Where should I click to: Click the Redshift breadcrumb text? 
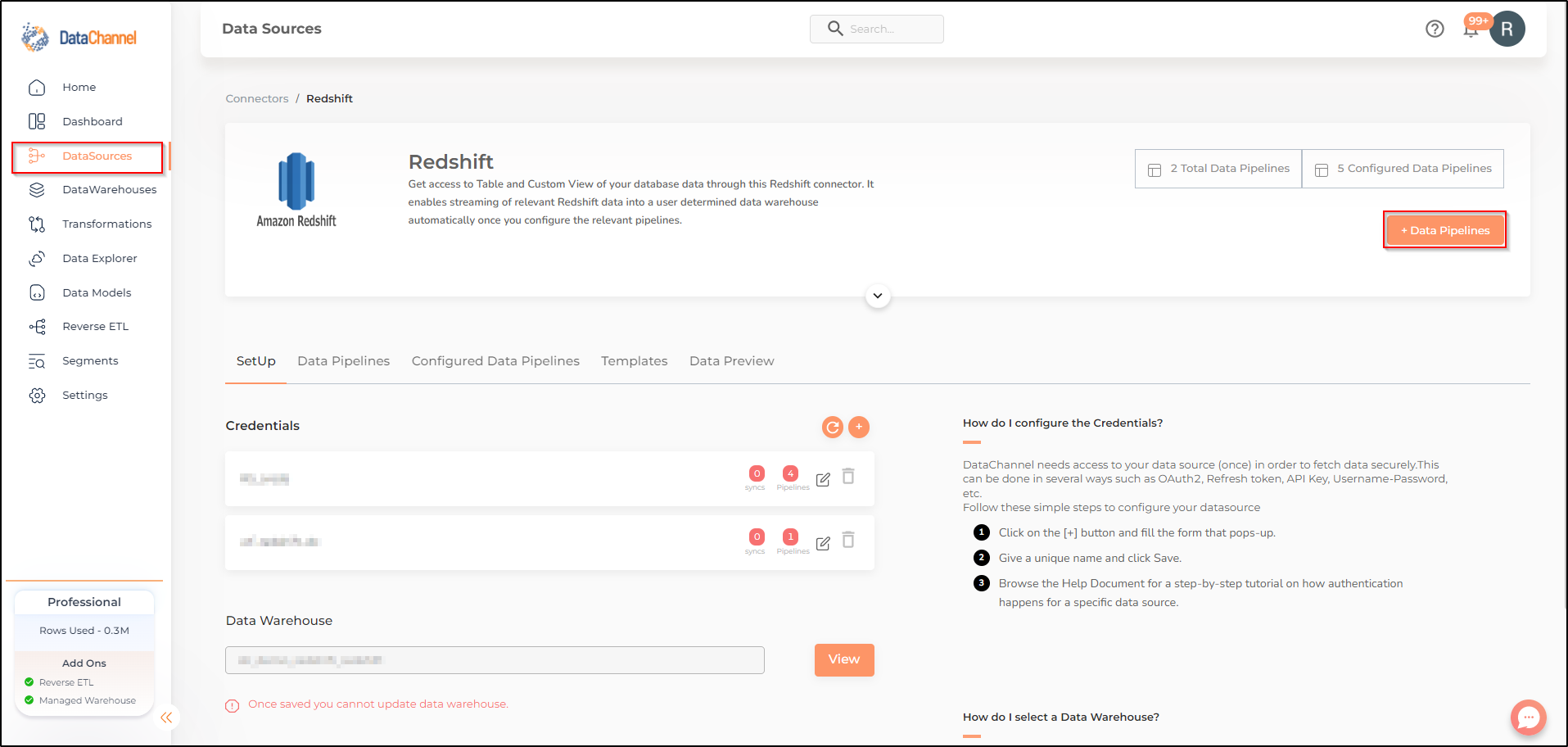pos(329,98)
